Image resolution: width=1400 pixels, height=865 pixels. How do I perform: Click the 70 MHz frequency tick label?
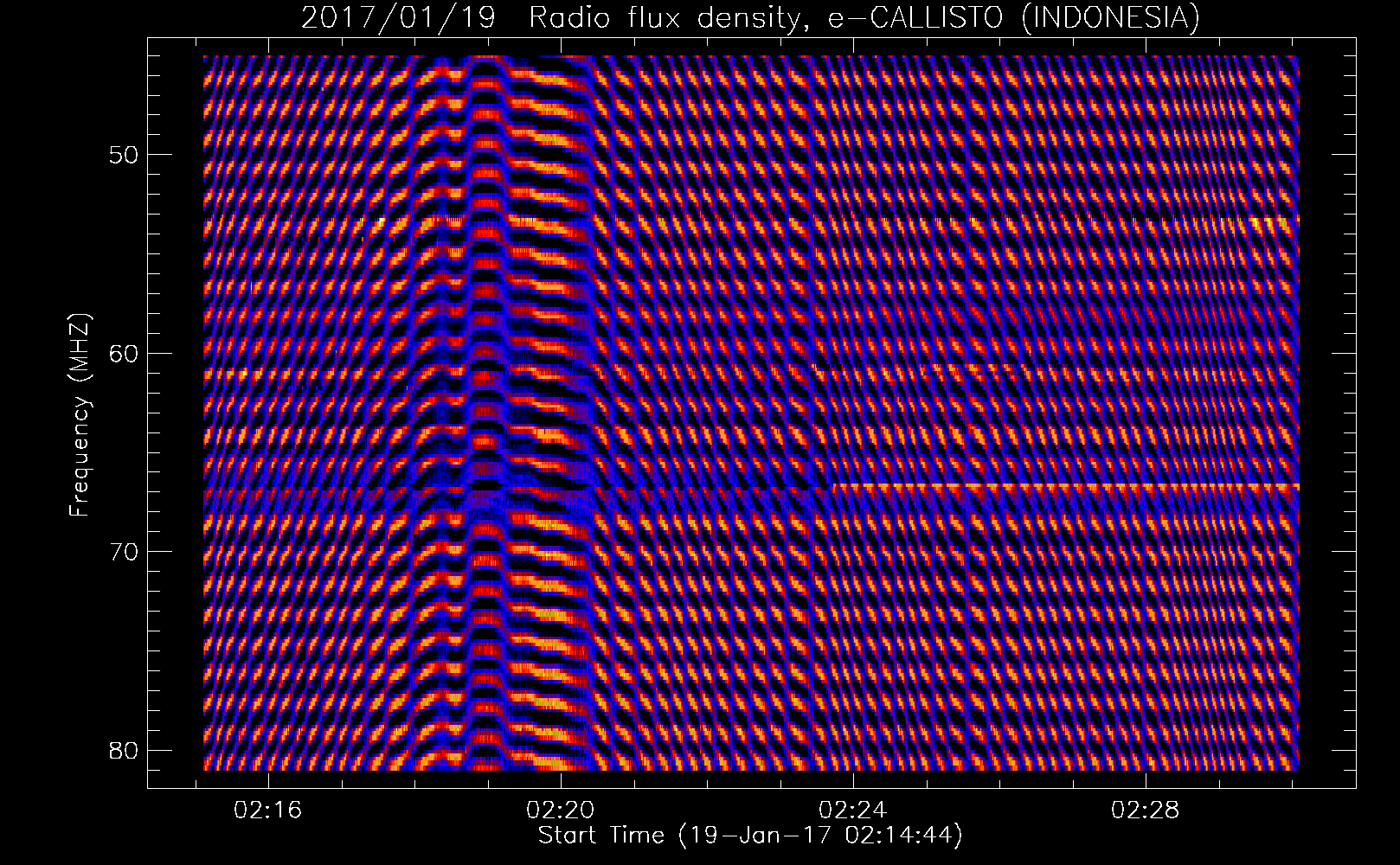(x=123, y=551)
